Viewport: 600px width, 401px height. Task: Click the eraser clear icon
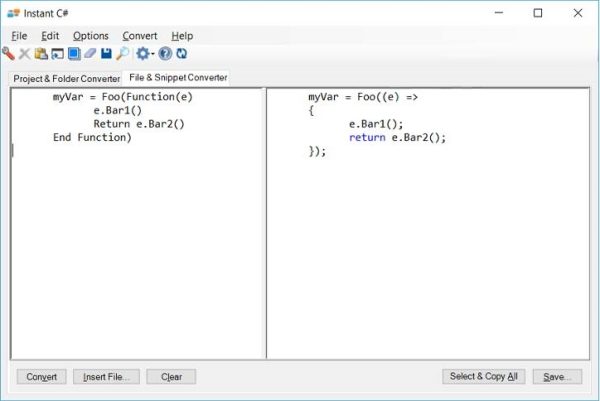[90, 54]
